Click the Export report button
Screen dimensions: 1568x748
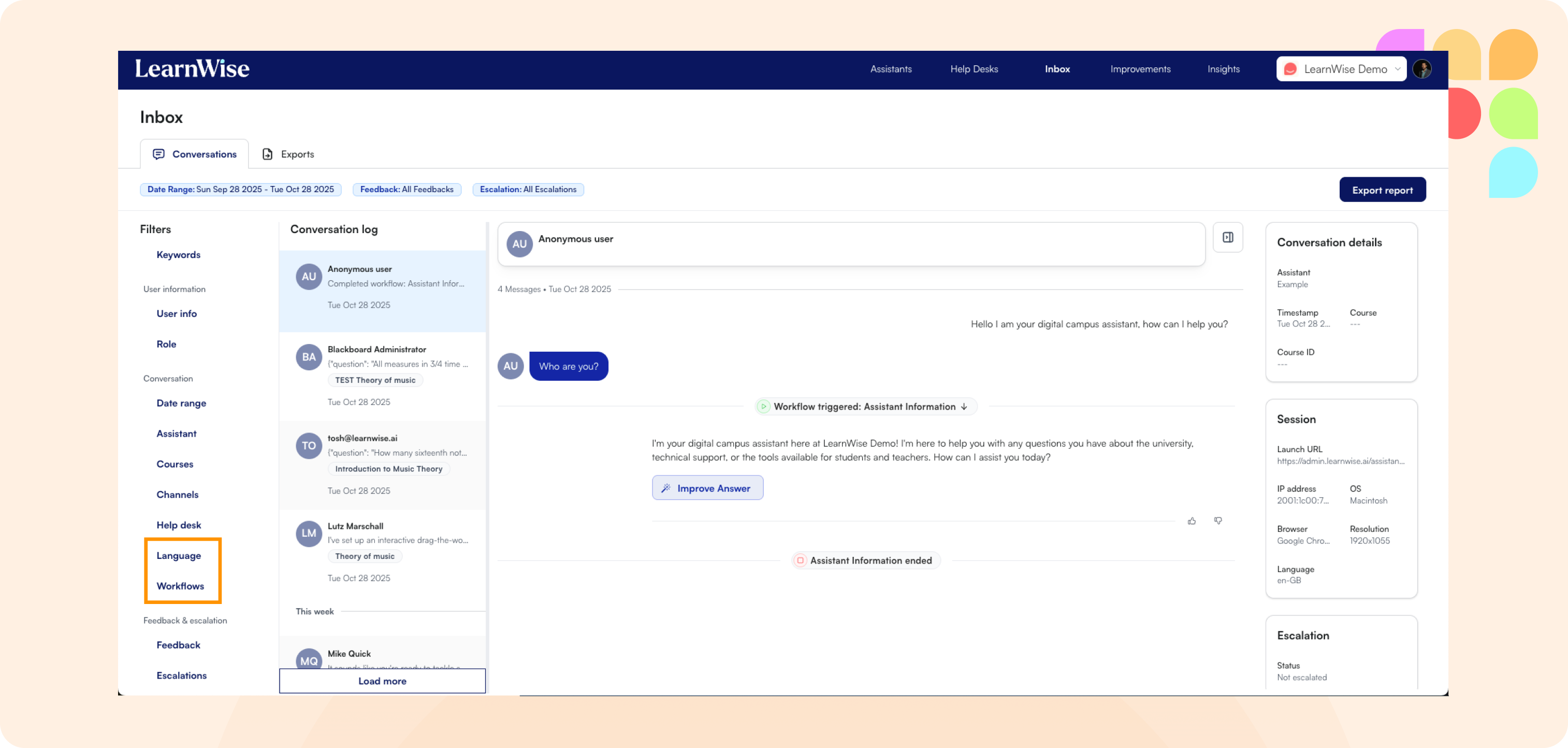click(1382, 190)
